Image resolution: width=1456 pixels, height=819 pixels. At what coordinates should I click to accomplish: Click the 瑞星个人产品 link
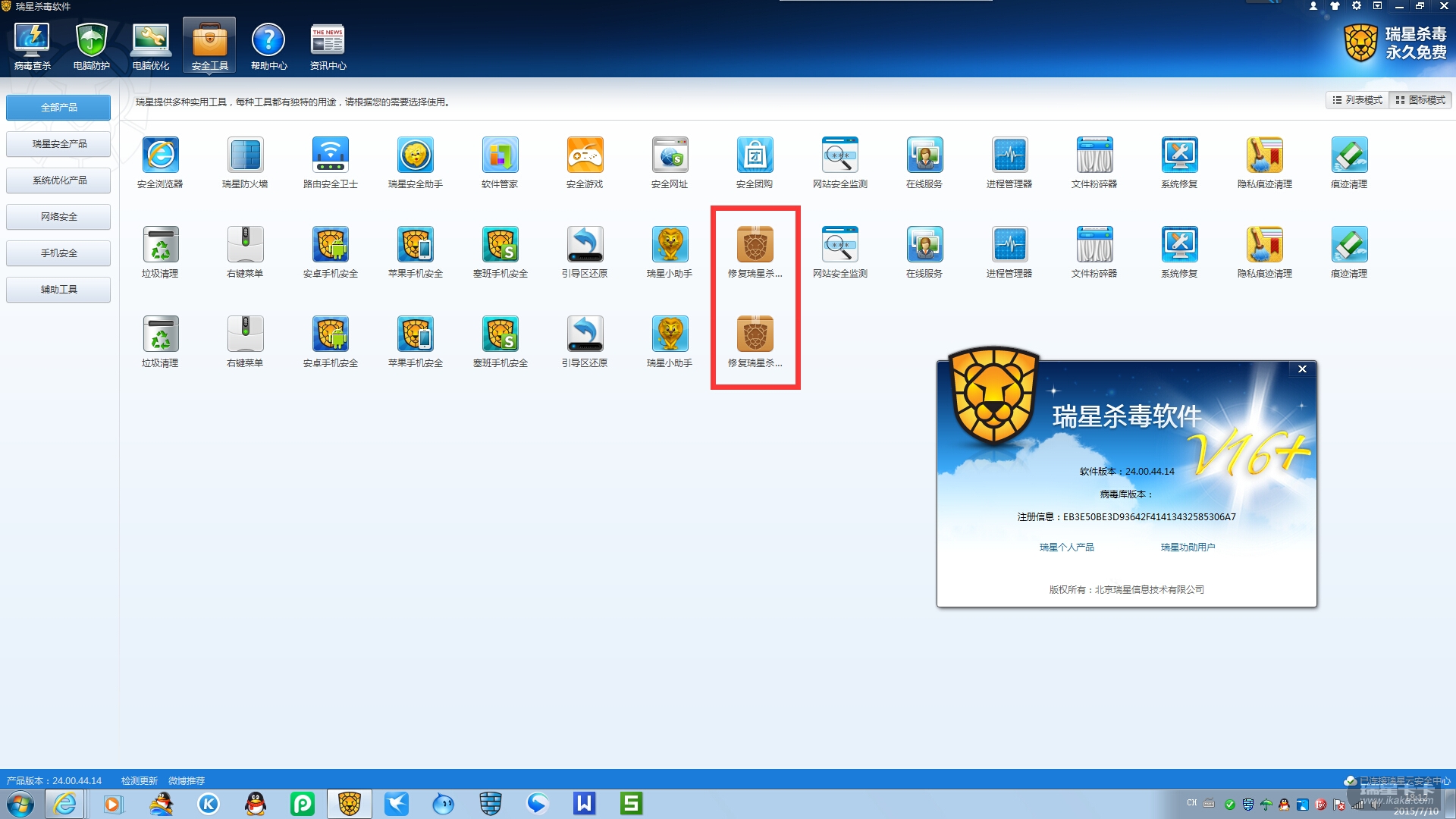[x=1066, y=548]
